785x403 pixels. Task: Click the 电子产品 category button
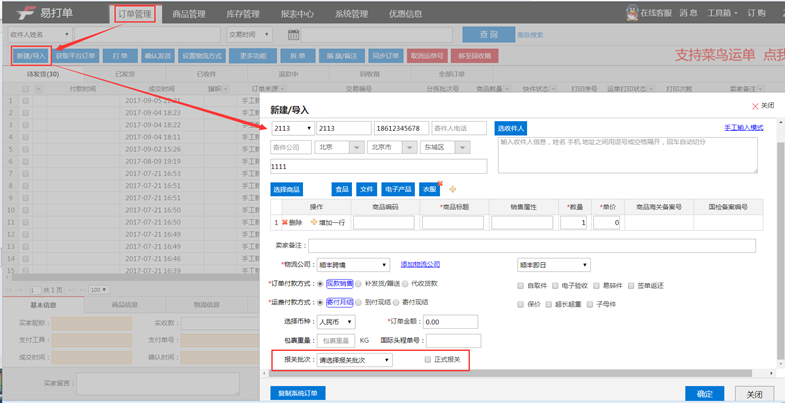[x=399, y=189]
